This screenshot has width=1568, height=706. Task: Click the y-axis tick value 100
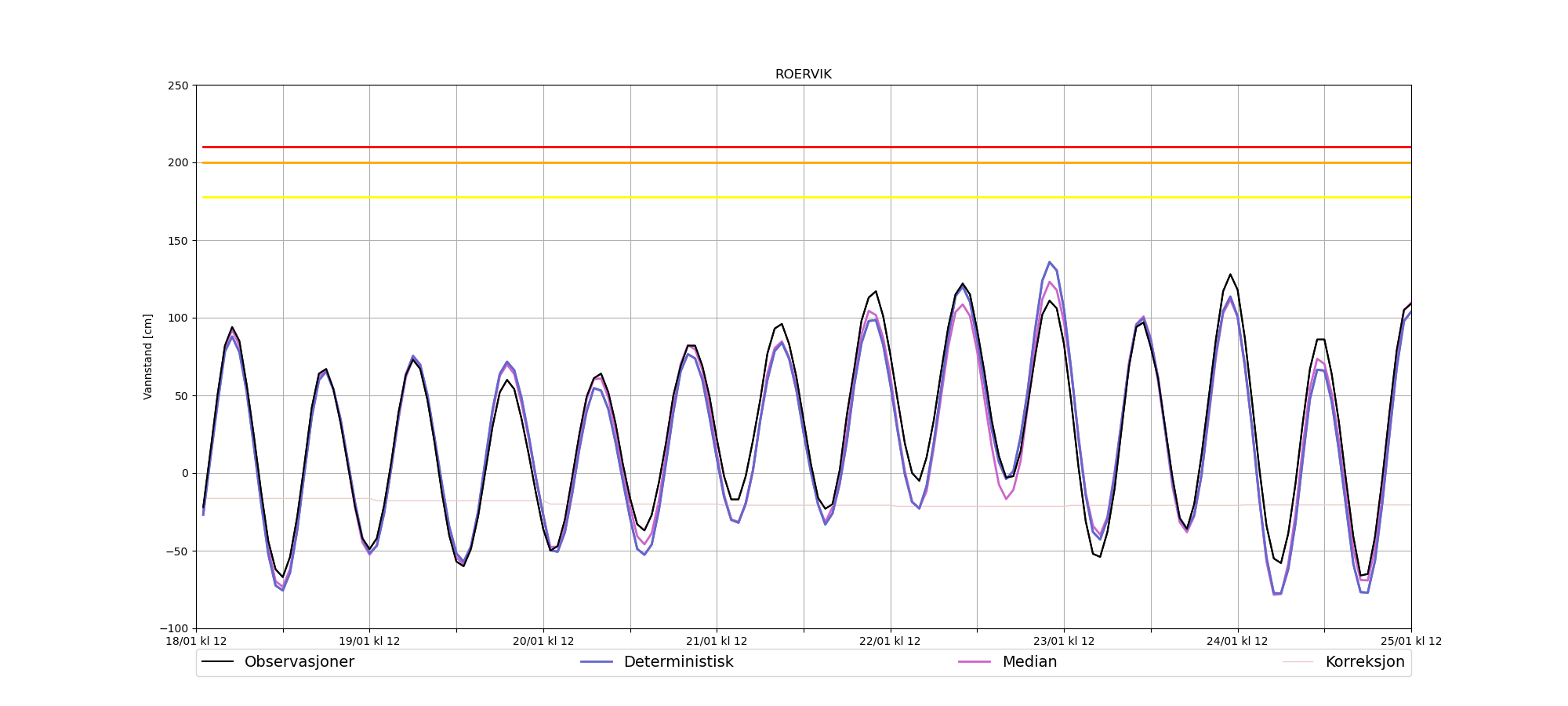(x=179, y=318)
